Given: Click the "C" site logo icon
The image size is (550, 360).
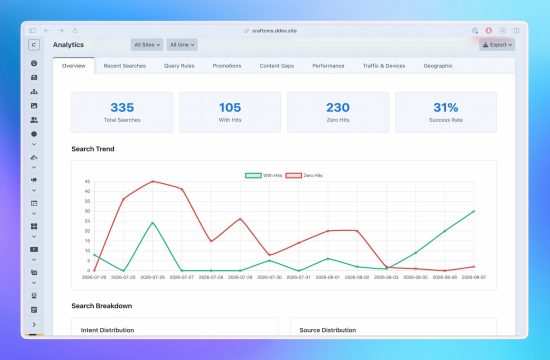Looking at the screenshot, I should click(34, 45).
